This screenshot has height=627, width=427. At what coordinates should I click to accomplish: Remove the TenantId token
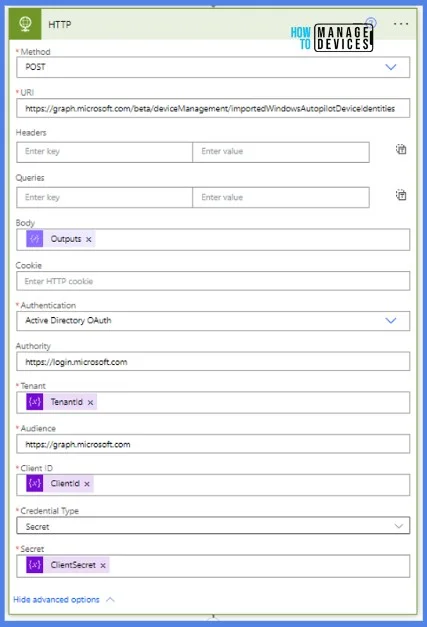point(90,402)
